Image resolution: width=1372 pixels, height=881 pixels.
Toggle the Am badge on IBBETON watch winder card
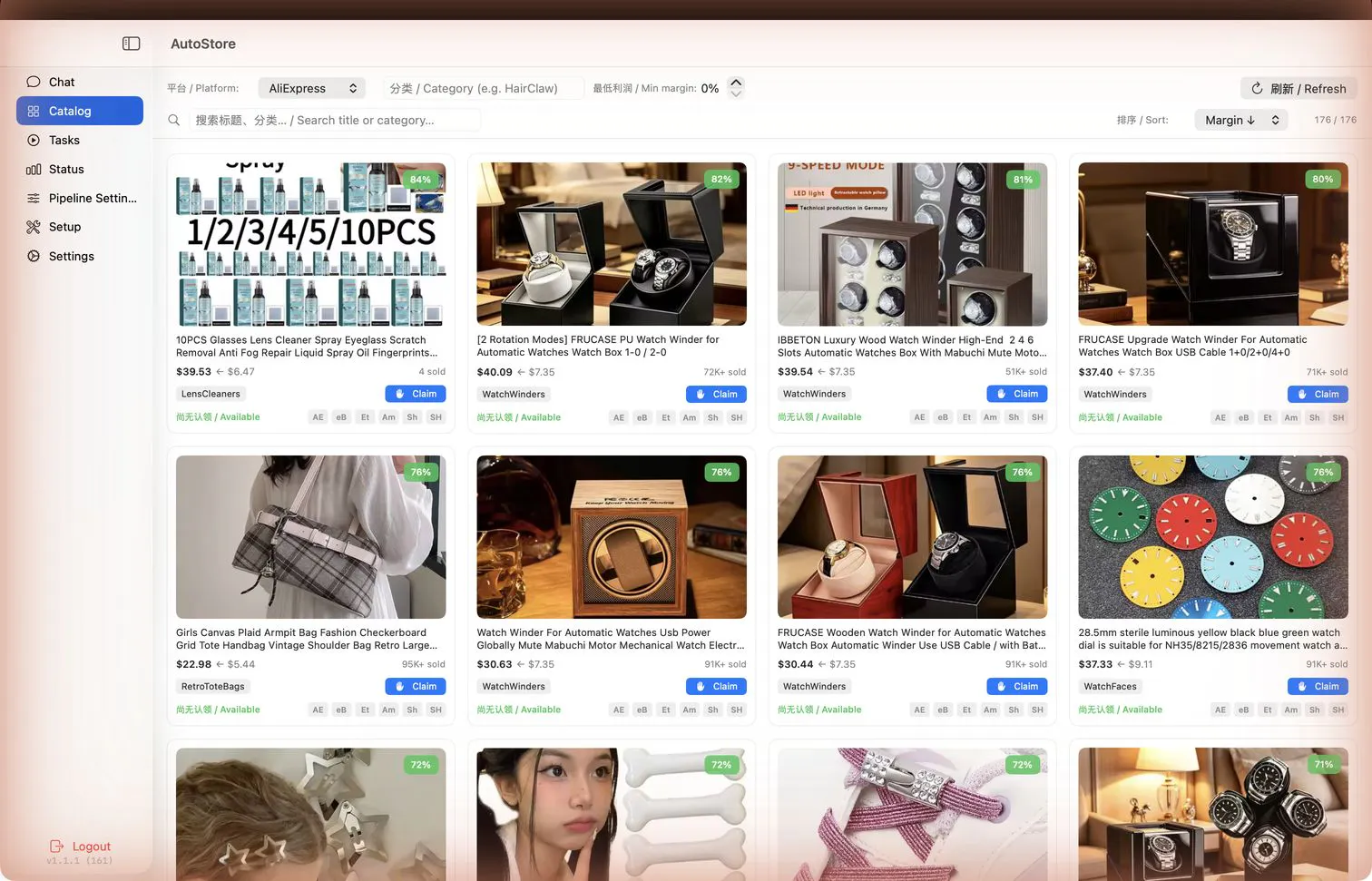pos(990,417)
